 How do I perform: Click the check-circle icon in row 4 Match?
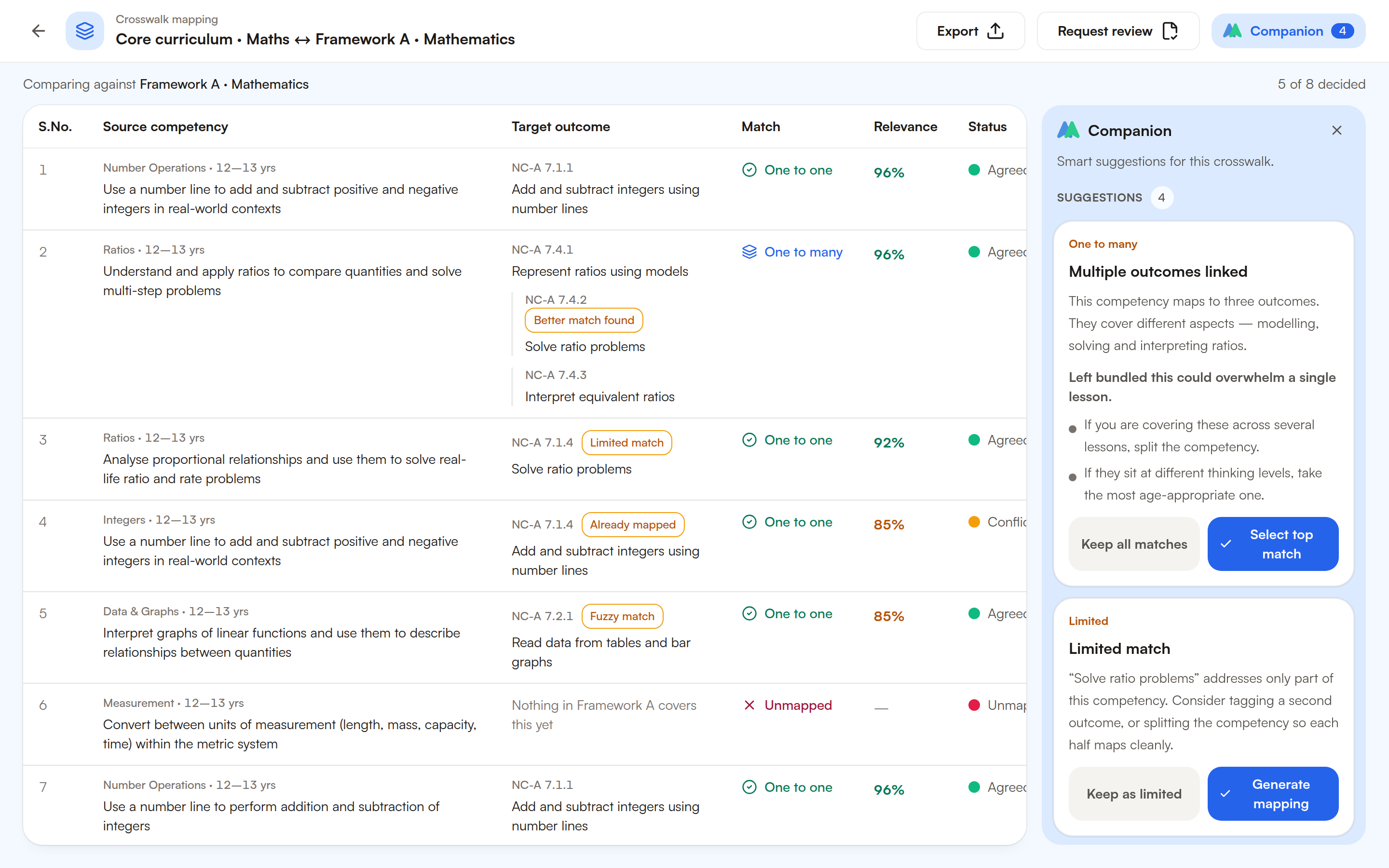pos(749,522)
